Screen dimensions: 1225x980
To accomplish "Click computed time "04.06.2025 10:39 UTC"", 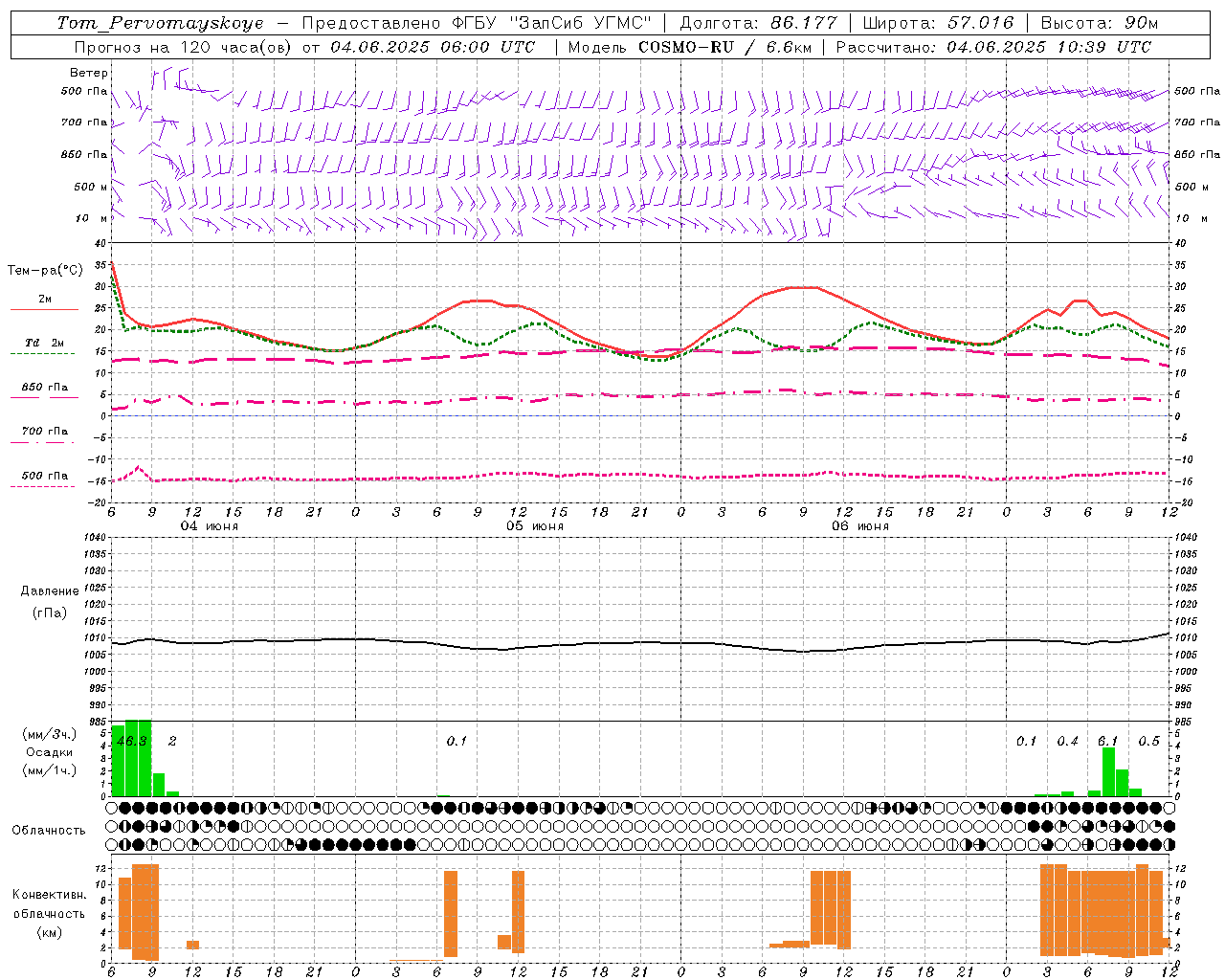I will coord(1049,47).
